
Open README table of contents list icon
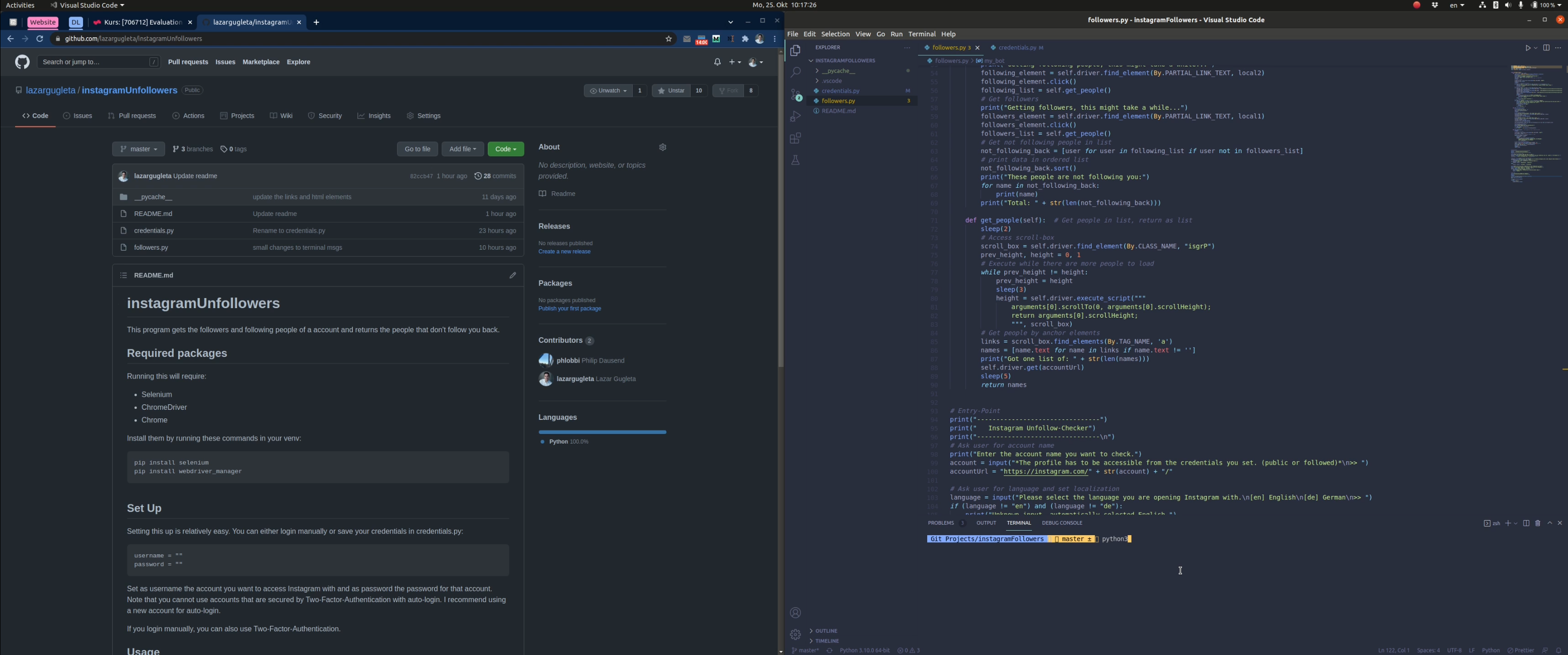coord(123,276)
